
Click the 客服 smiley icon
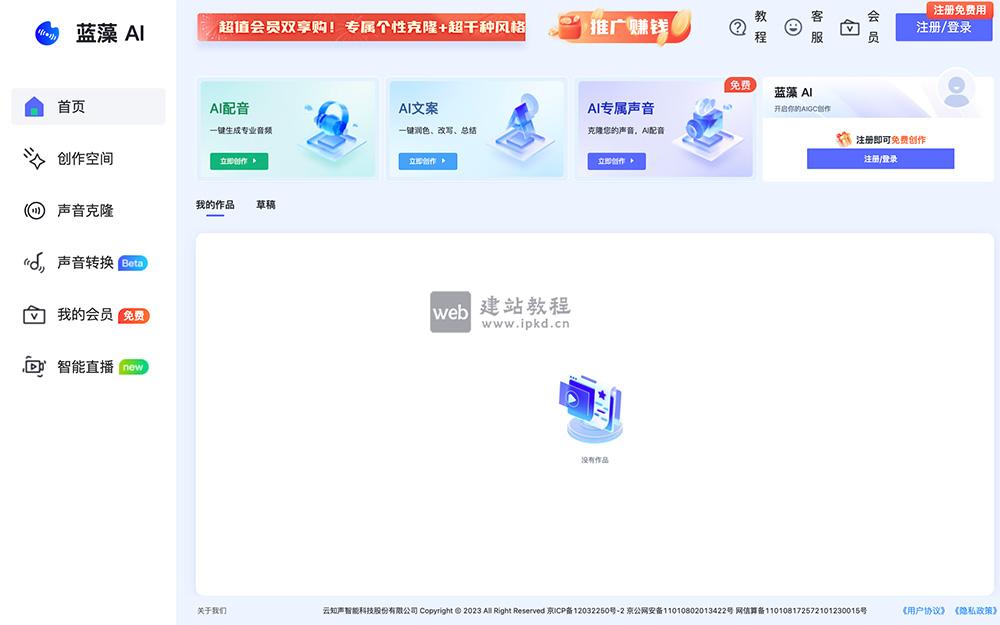793,27
